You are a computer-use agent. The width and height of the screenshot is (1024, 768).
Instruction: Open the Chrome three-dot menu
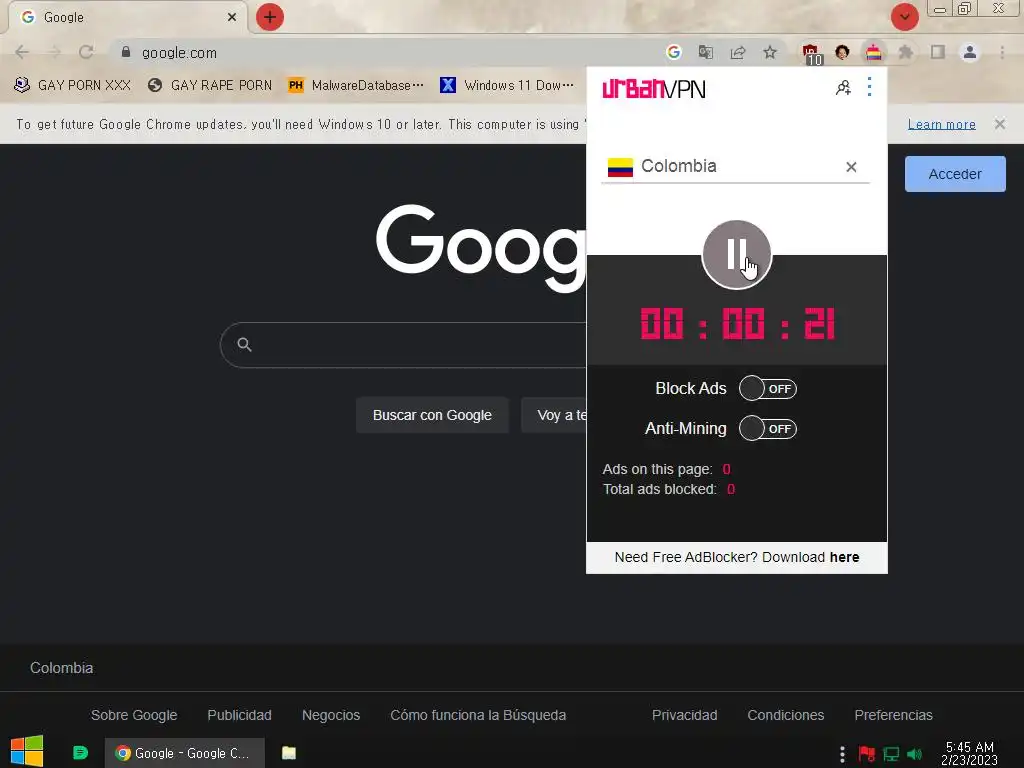click(1002, 52)
